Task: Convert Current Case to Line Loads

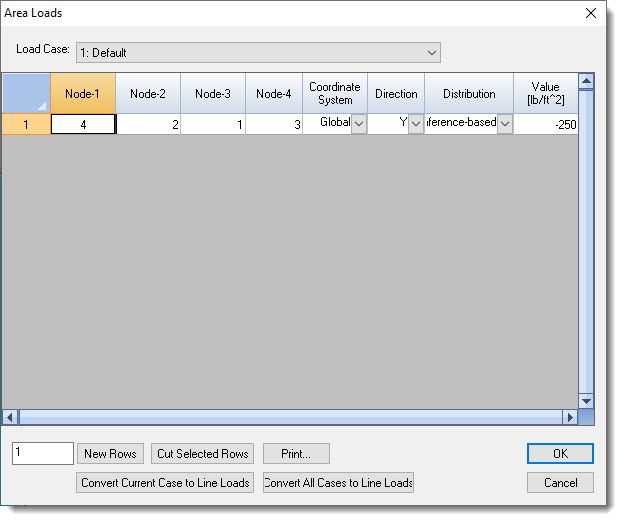Action: tap(164, 483)
